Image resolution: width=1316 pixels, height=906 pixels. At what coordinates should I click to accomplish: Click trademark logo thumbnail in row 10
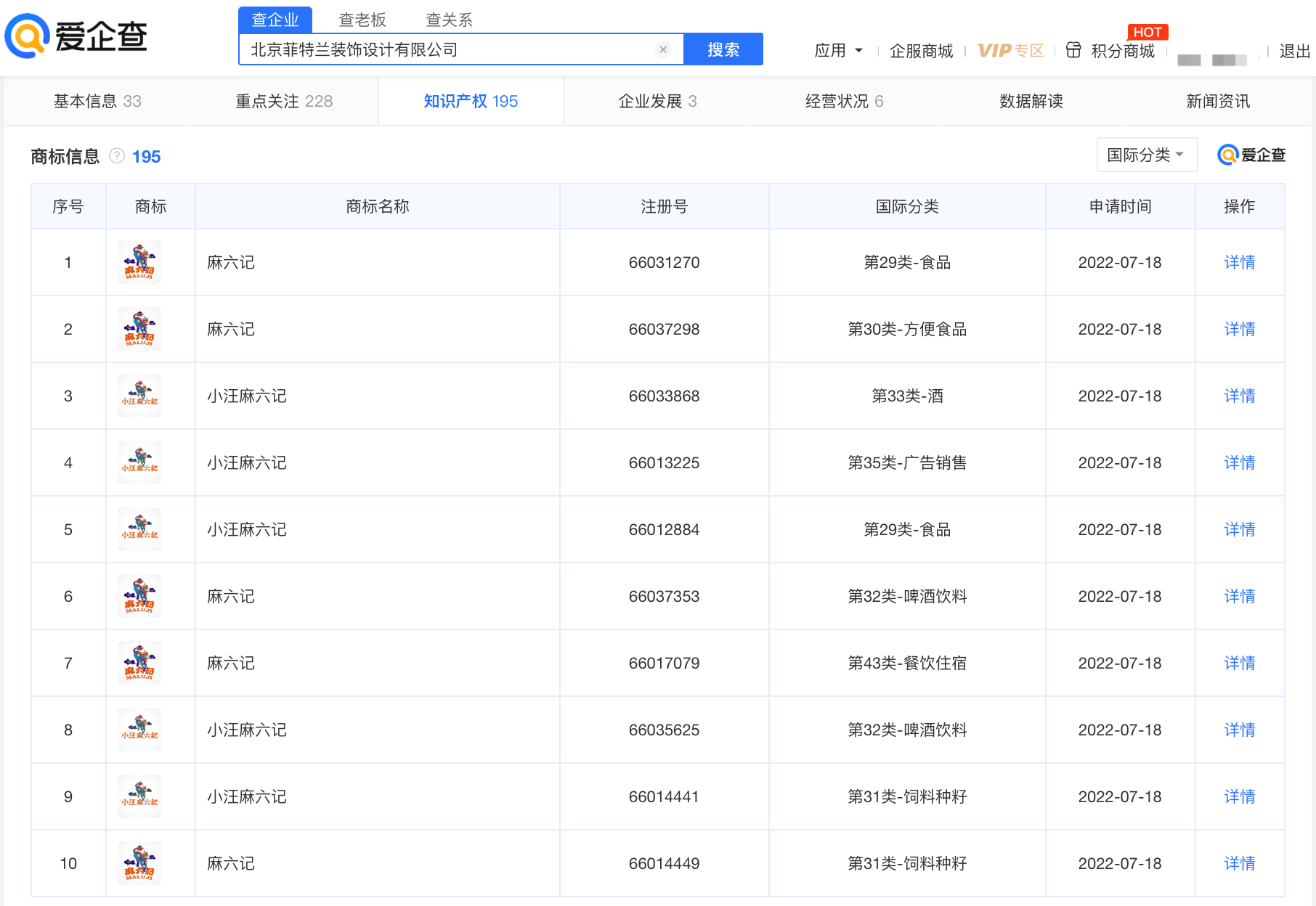tap(139, 863)
